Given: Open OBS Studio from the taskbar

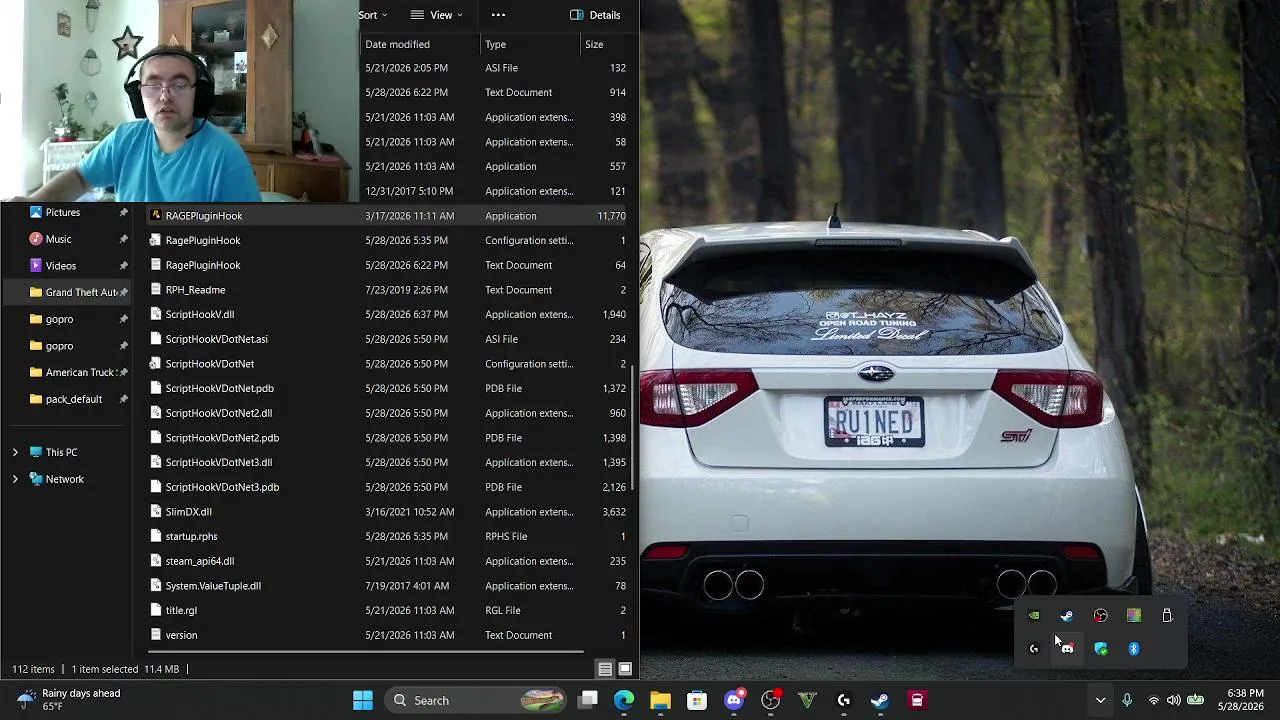Looking at the screenshot, I should [x=771, y=700].
